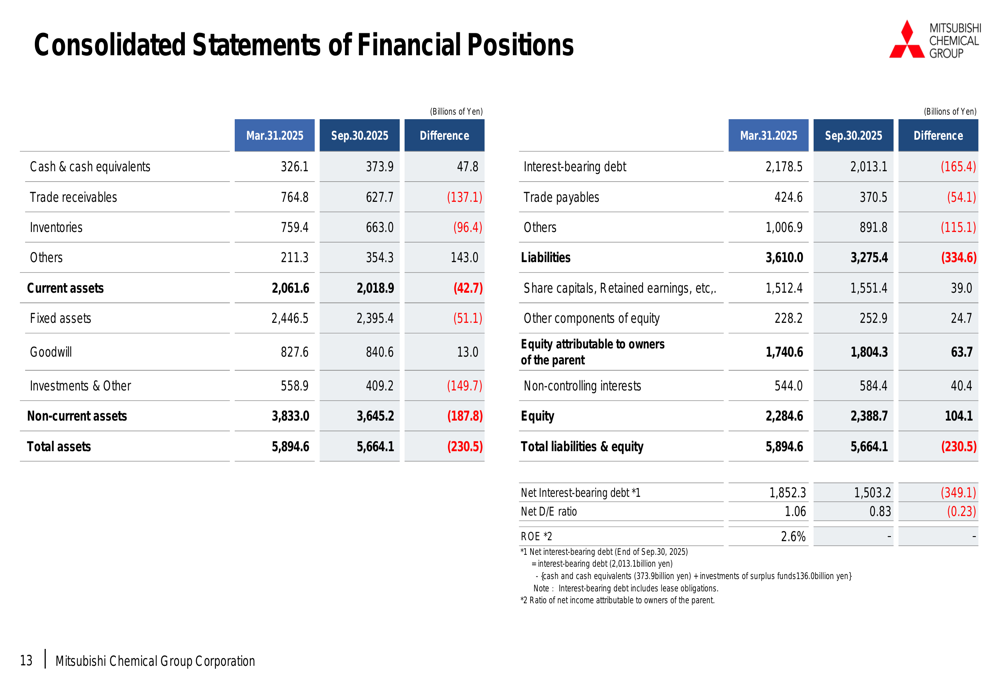Viewport: 1000px width, 685px height.
Task: Click the Liabilities subtotal row label
Action: click(546, 258)
